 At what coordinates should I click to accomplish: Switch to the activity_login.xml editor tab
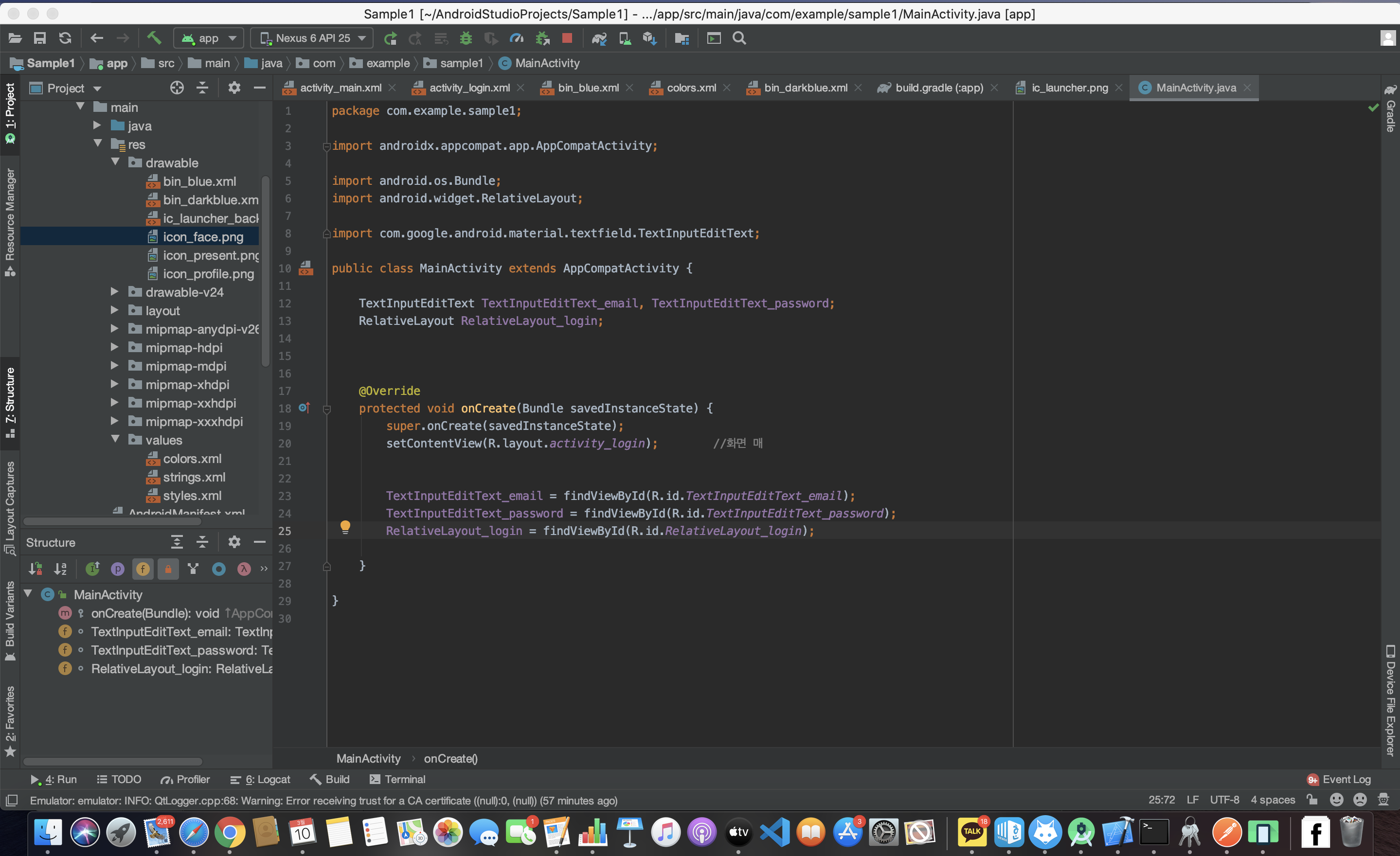coord(469,88)
